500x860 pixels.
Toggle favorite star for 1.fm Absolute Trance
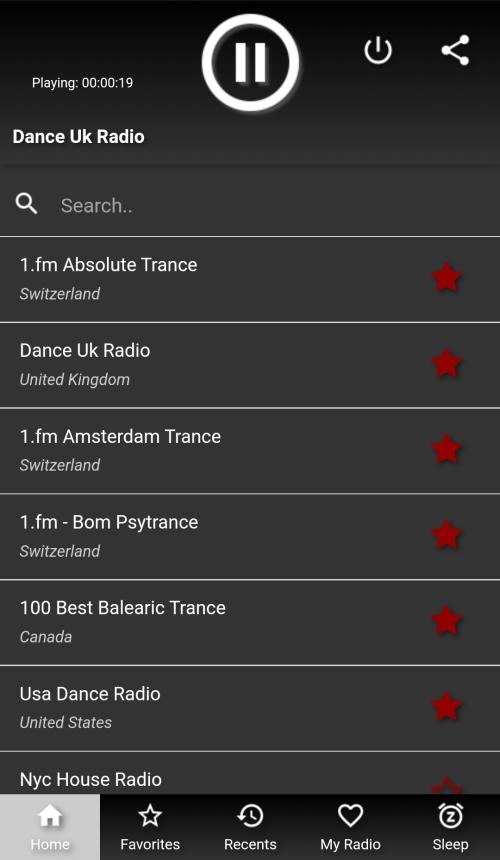pyautogui.click(x=446, y=278)
